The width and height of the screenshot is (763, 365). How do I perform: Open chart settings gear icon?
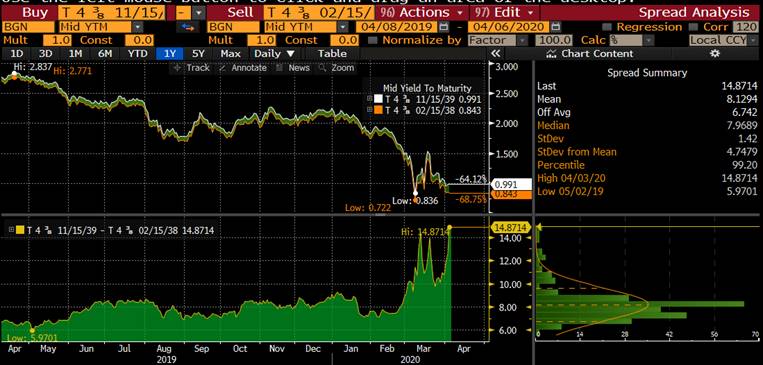click(714, 54)
